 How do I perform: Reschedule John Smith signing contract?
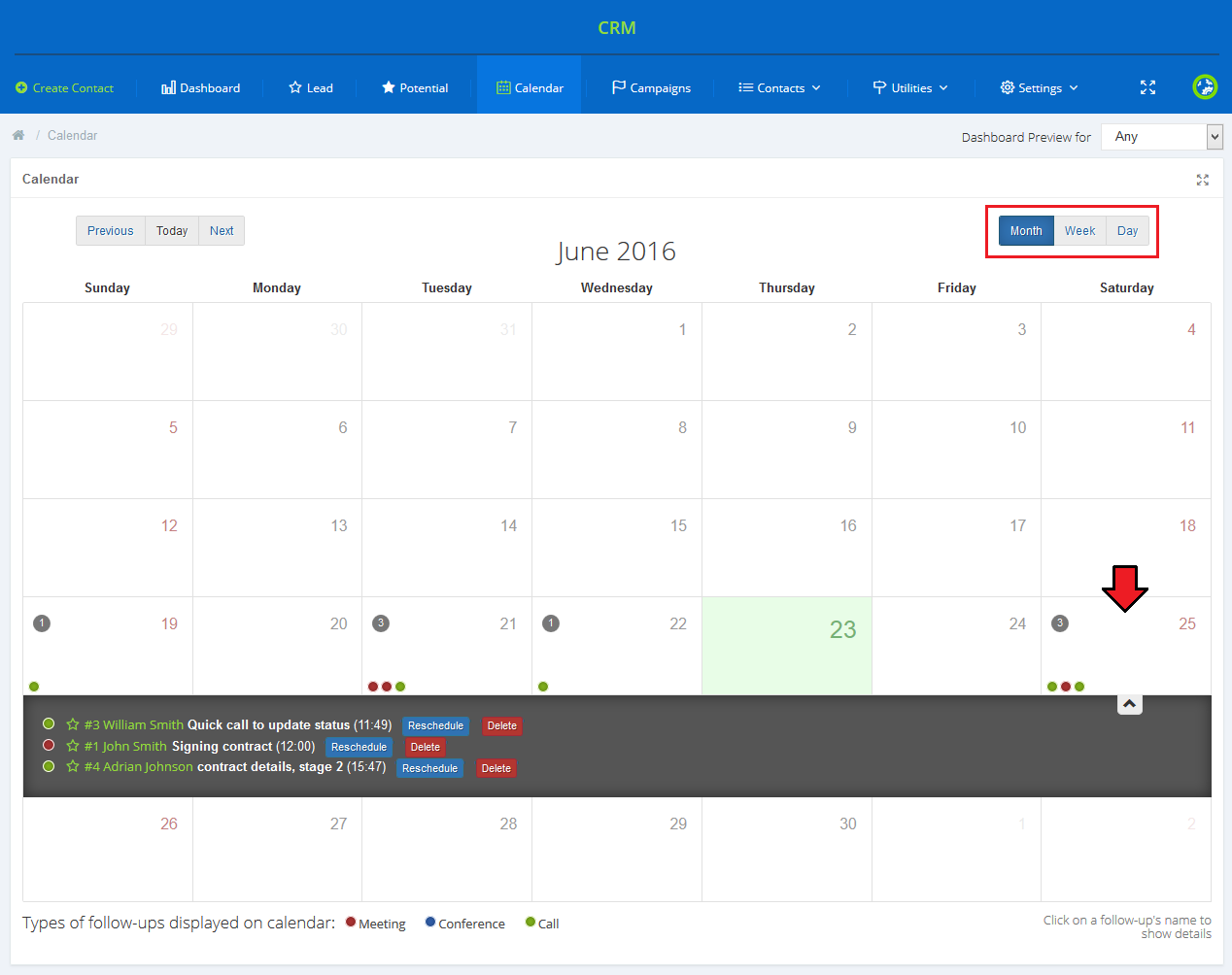click(x=359, y=747)
